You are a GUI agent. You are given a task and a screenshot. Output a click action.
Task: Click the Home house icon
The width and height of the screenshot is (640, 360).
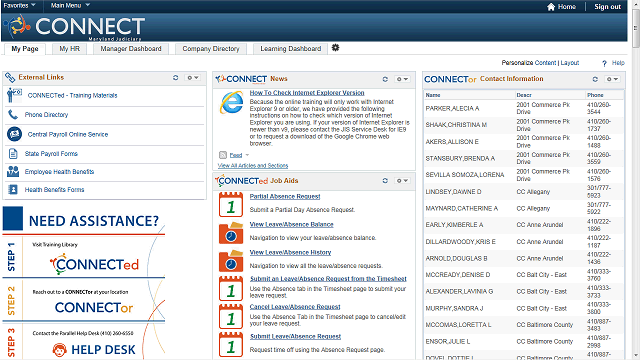click(551, 7)
